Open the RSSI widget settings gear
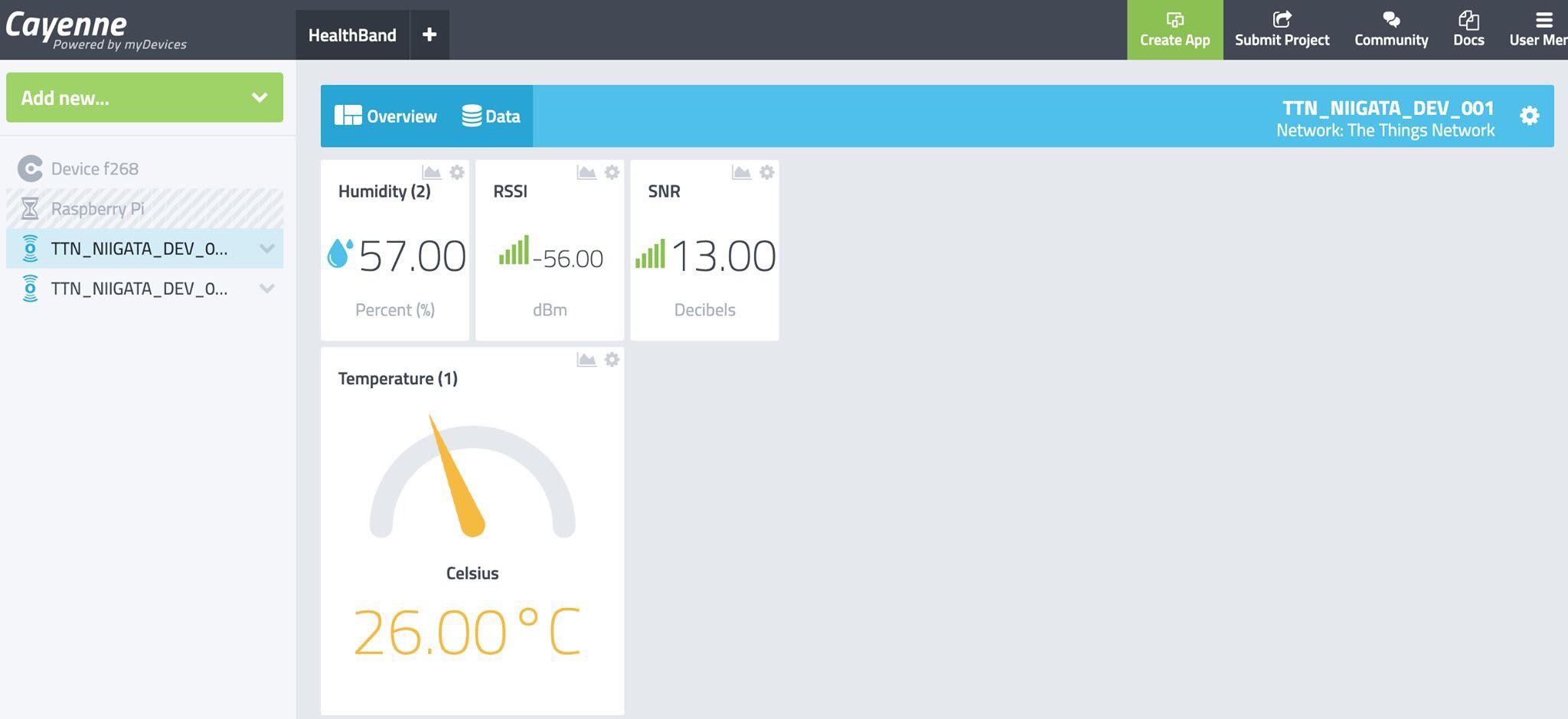 tap(612, 172)
